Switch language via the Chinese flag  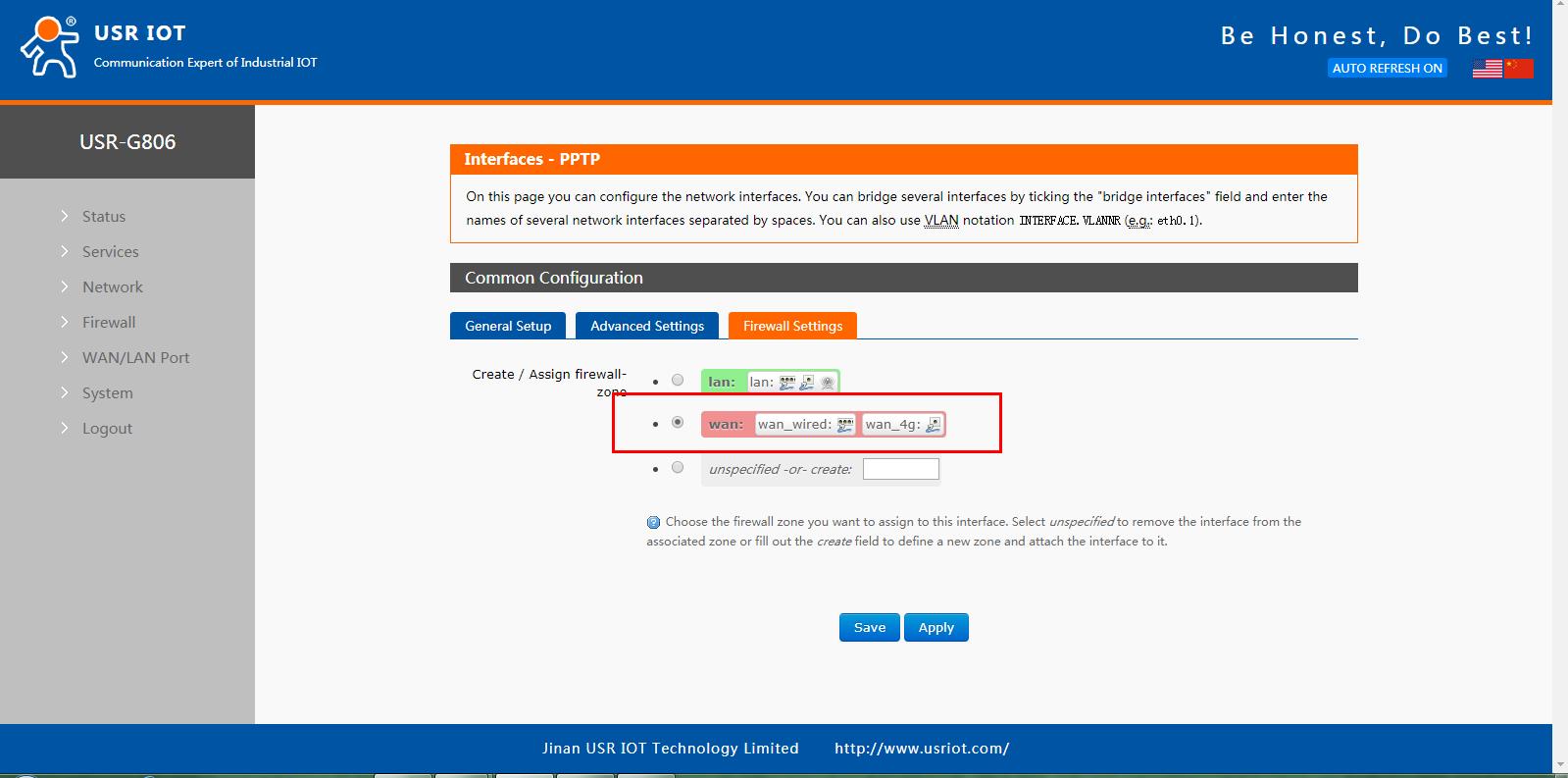1519,68
